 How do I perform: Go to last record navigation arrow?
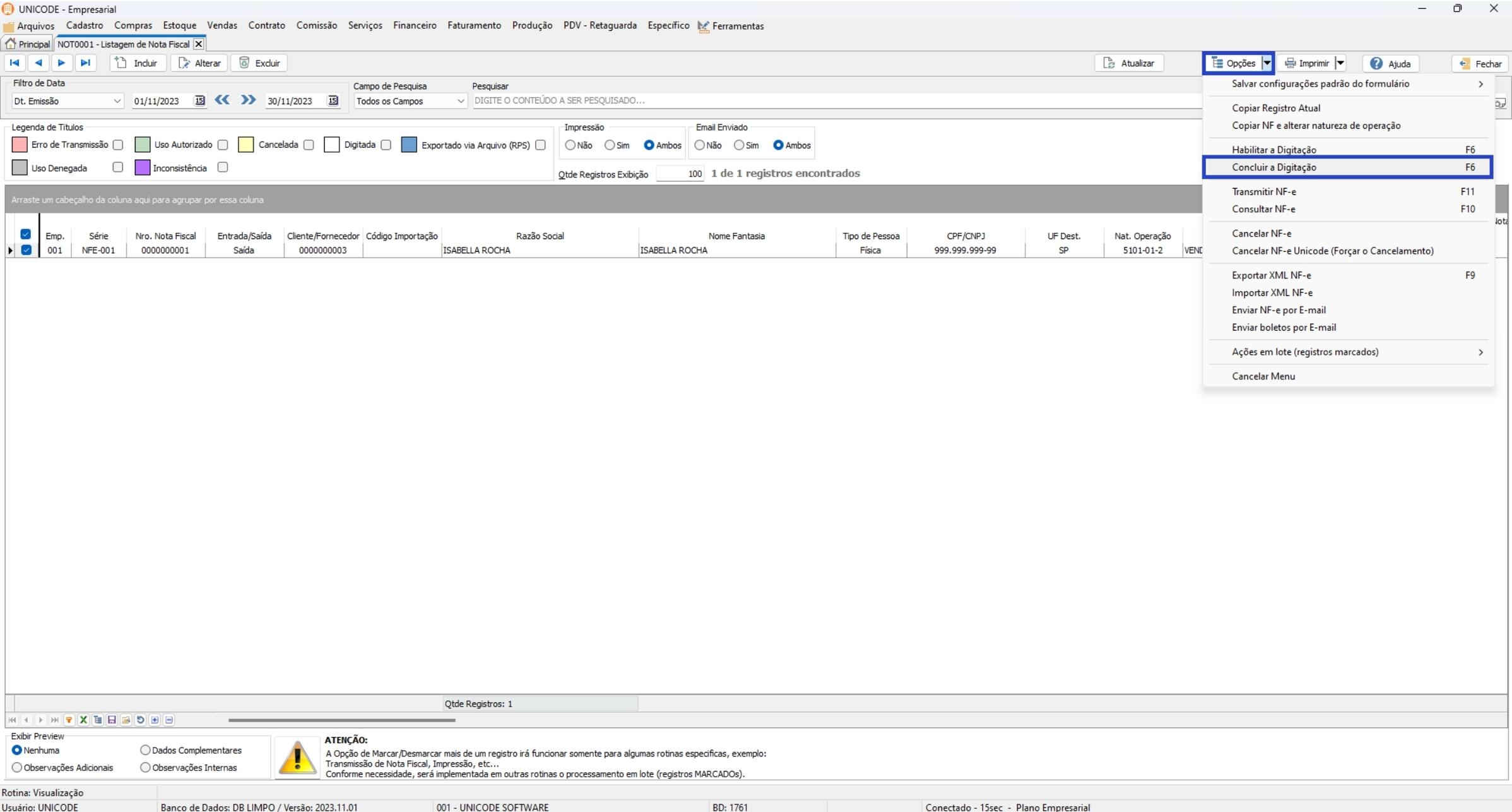pos(85,63)
